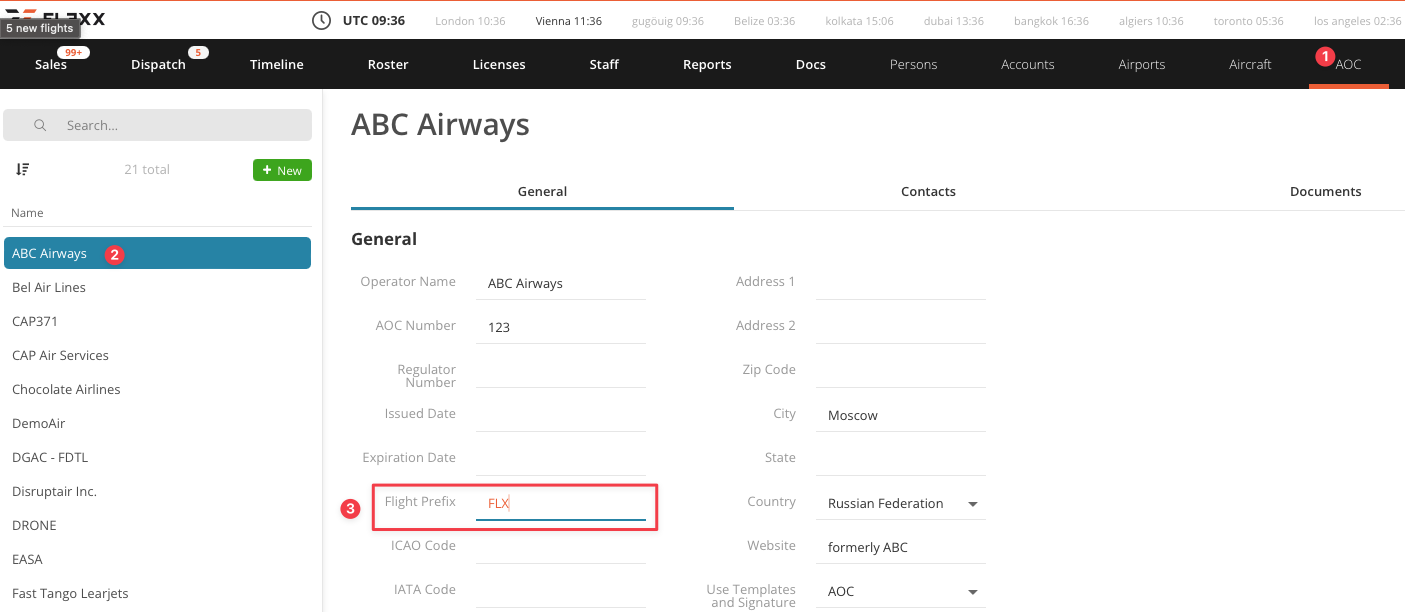The image size is (1405, 612).
Task: Click the magnifier icon in search box
Action: pyautogui.click(x=41, y=125)
